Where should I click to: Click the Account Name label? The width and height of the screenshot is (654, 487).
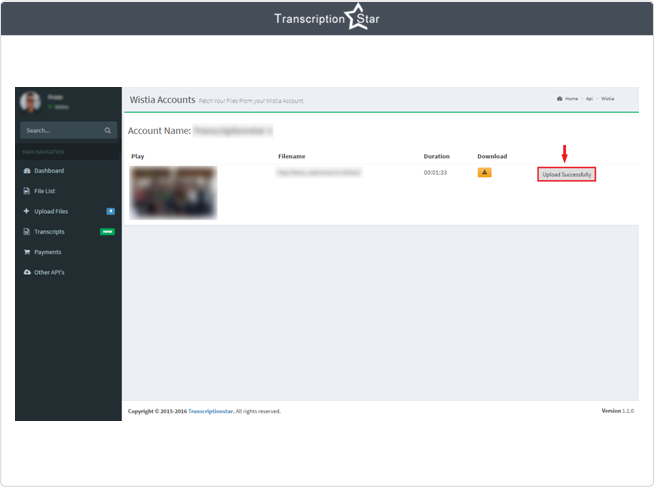pyautogui.click(x=159, y=131)
